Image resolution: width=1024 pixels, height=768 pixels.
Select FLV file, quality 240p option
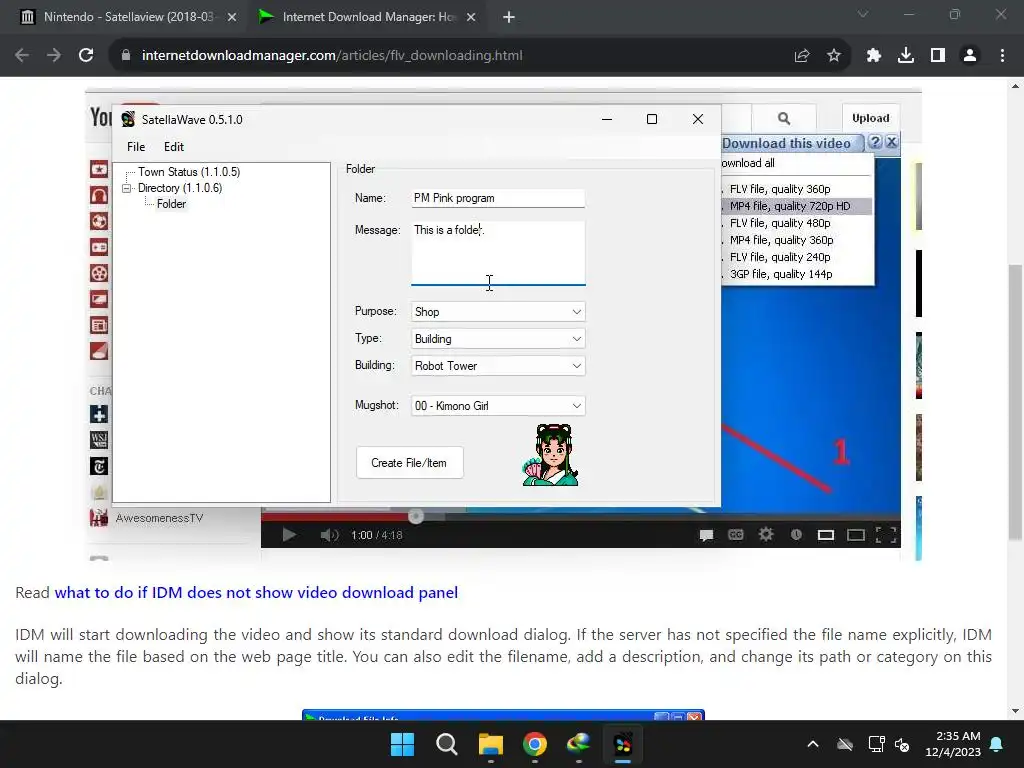779,257
